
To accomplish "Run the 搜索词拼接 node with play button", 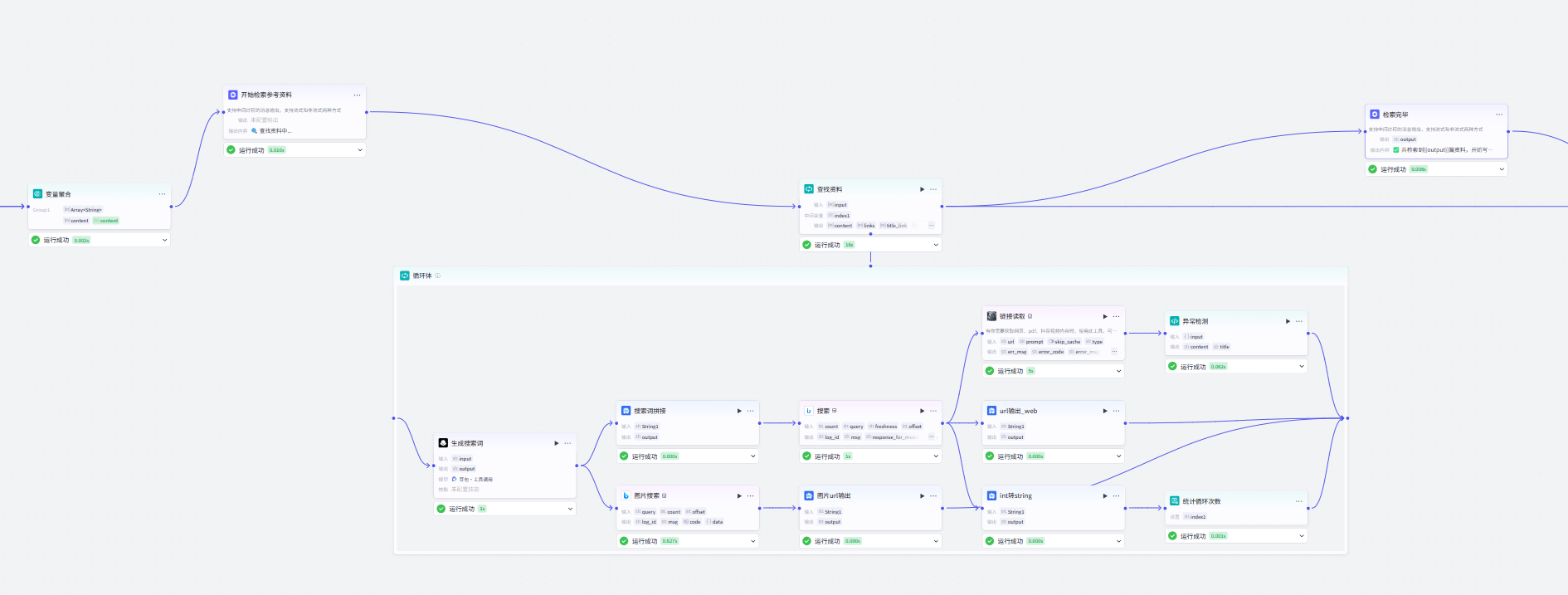I will [x=739, y=411].
